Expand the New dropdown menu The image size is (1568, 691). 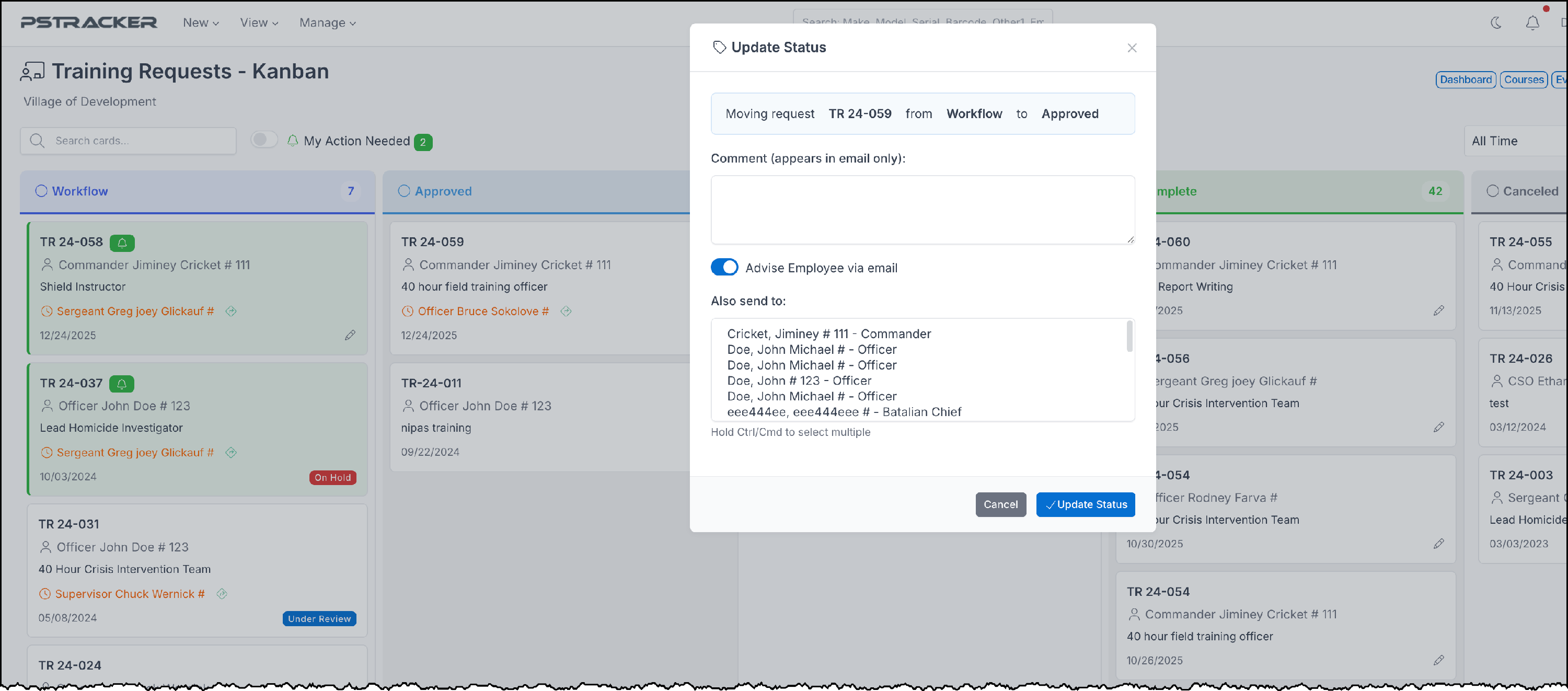click(201, 22)
